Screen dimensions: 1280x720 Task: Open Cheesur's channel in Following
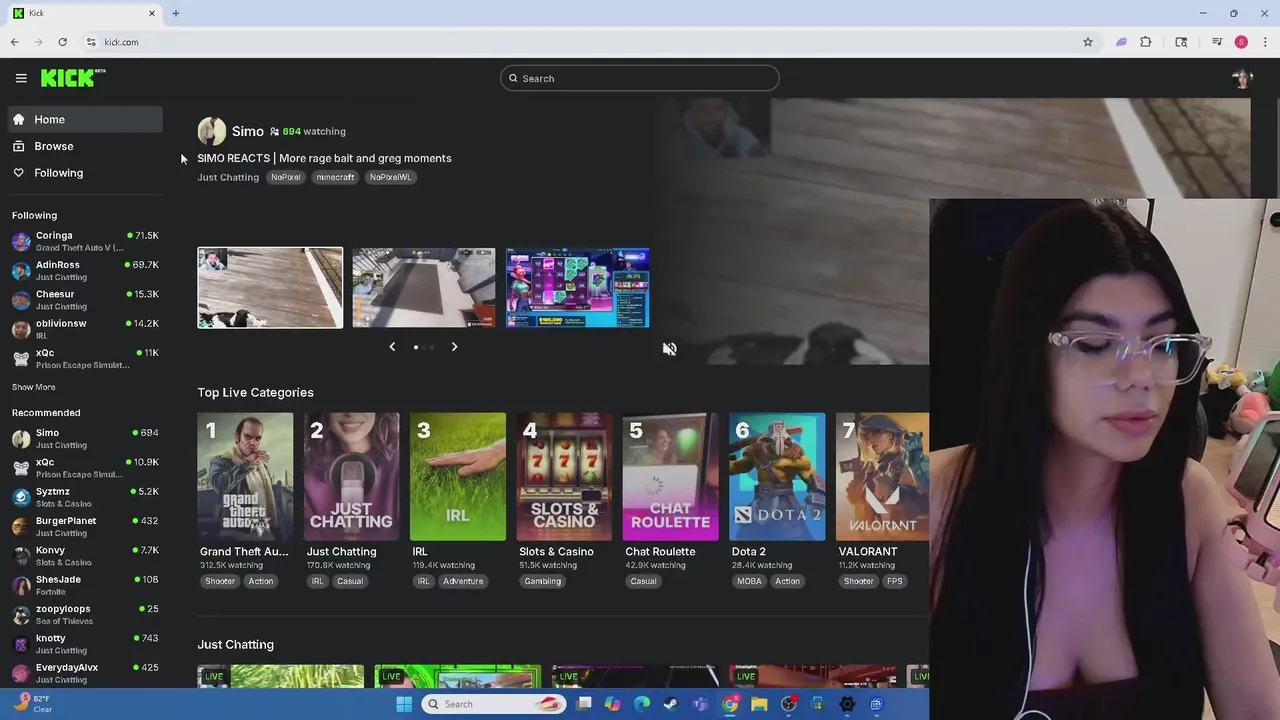pyautogui.click(x=86, y=300)
